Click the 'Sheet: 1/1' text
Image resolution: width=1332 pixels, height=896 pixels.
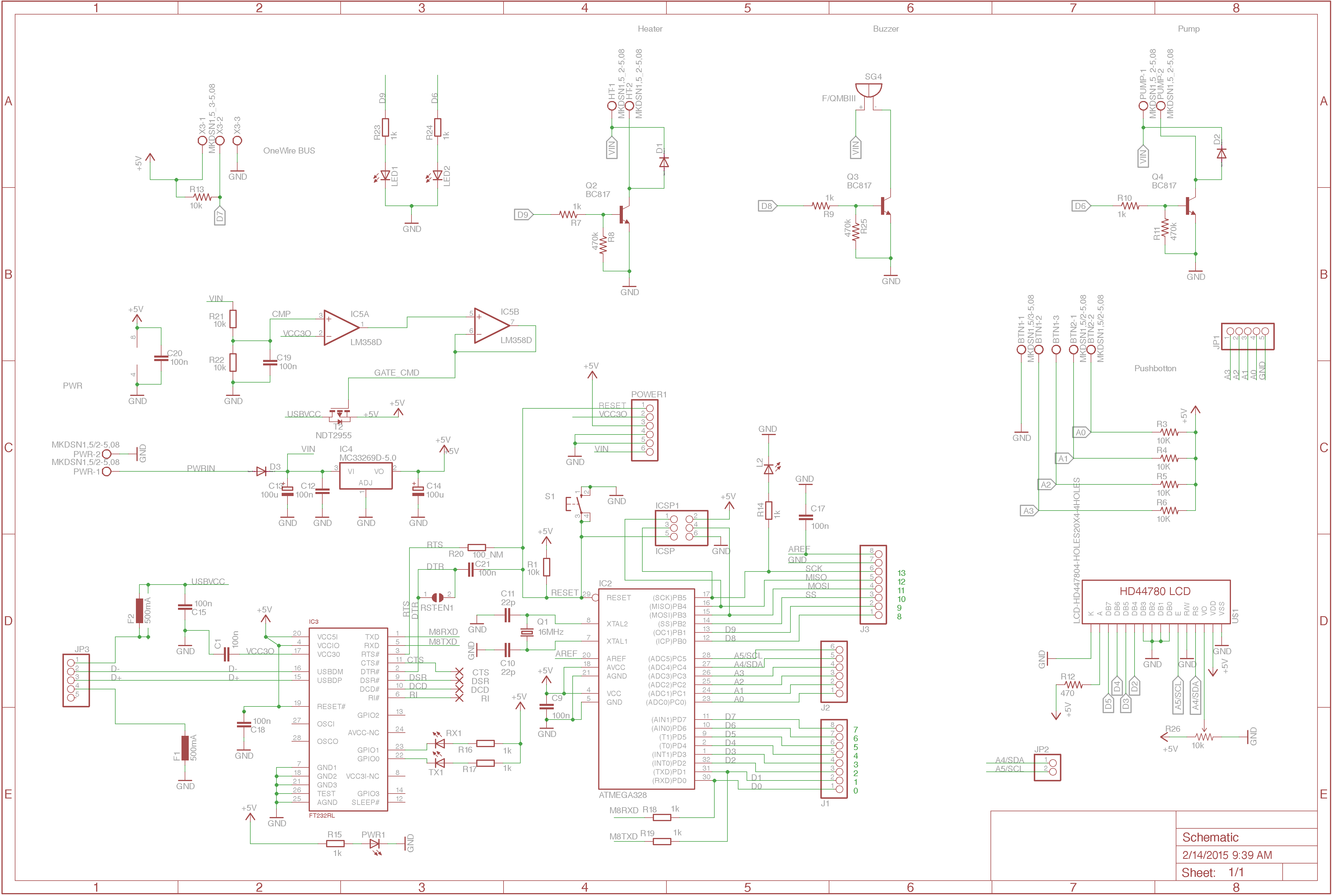[x=1213, y=872]
